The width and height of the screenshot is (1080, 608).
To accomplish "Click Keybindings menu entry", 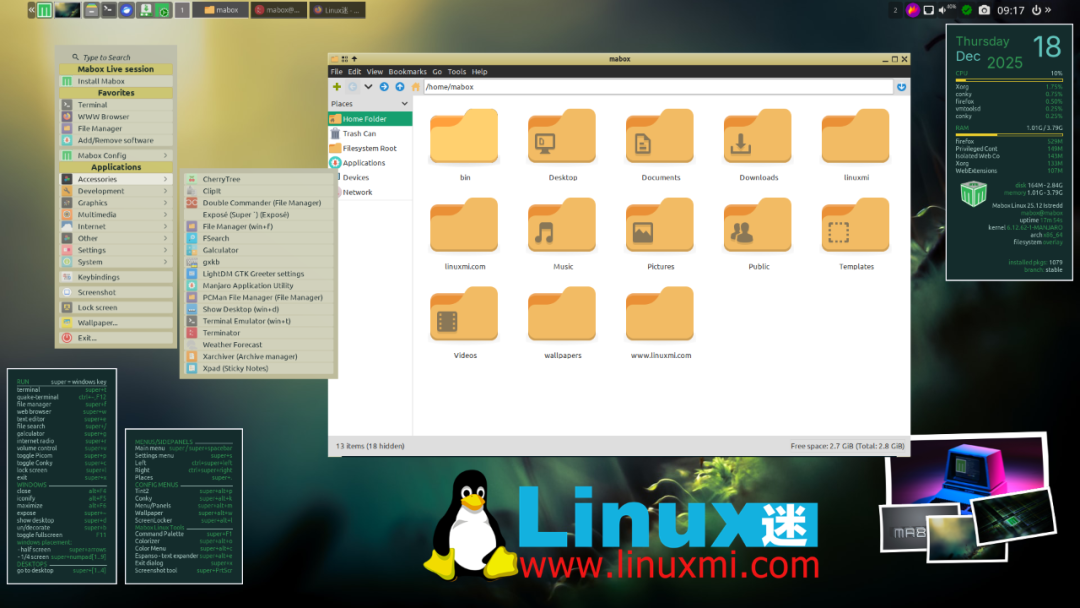I will pyautogui.click(x=116, y=277).
